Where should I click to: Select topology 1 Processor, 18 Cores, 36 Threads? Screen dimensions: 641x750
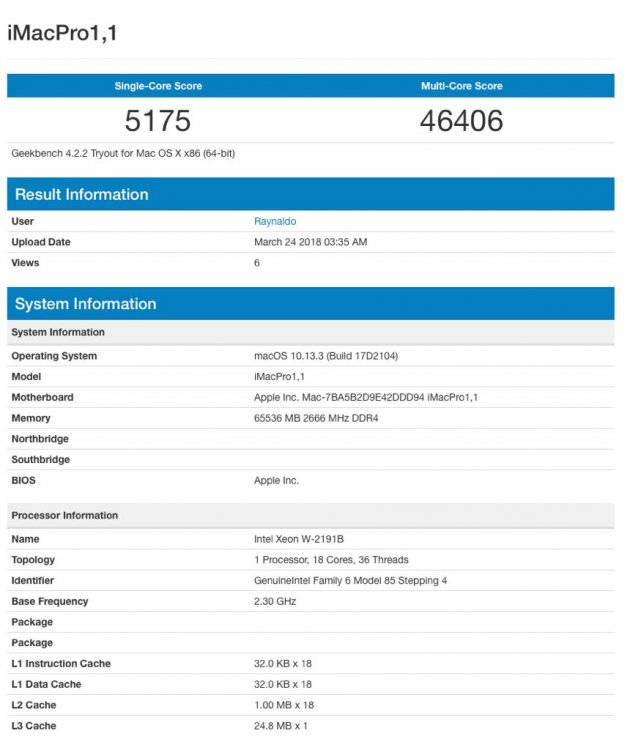point(331,560)
